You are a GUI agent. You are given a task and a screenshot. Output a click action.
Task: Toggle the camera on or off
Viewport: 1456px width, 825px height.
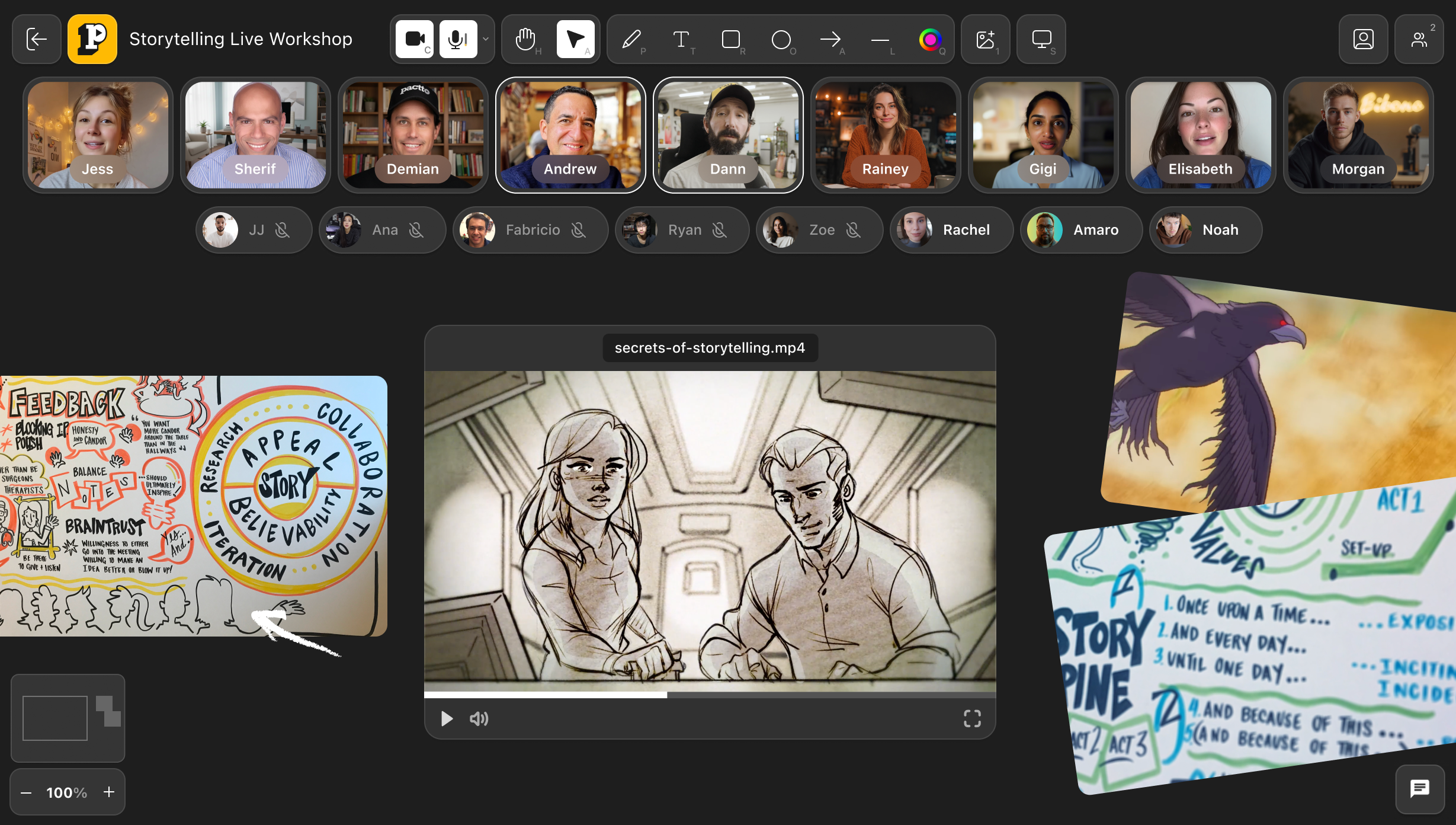[x=415, y=40]
